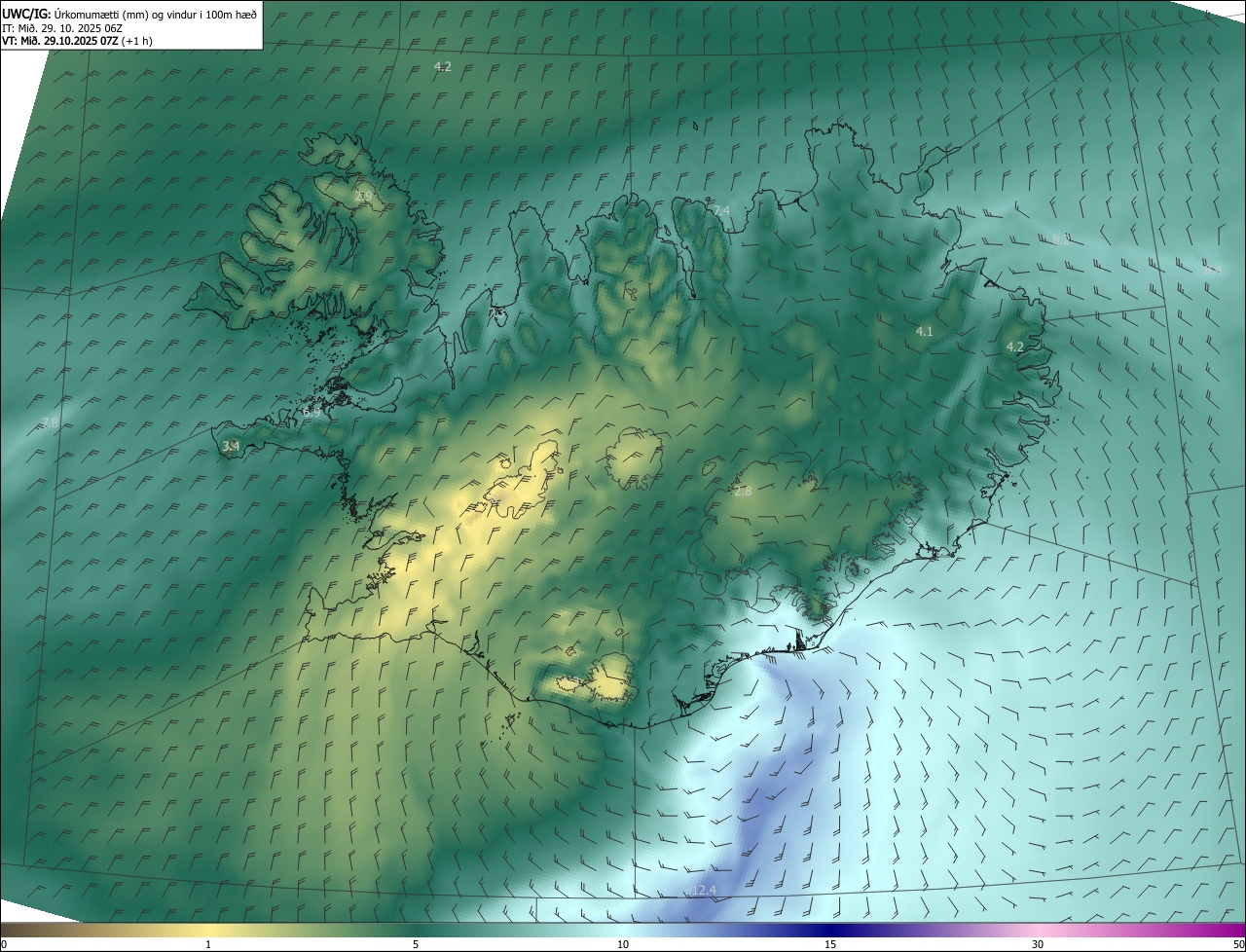Click the 2.9 value label on the map

(363, 197)
